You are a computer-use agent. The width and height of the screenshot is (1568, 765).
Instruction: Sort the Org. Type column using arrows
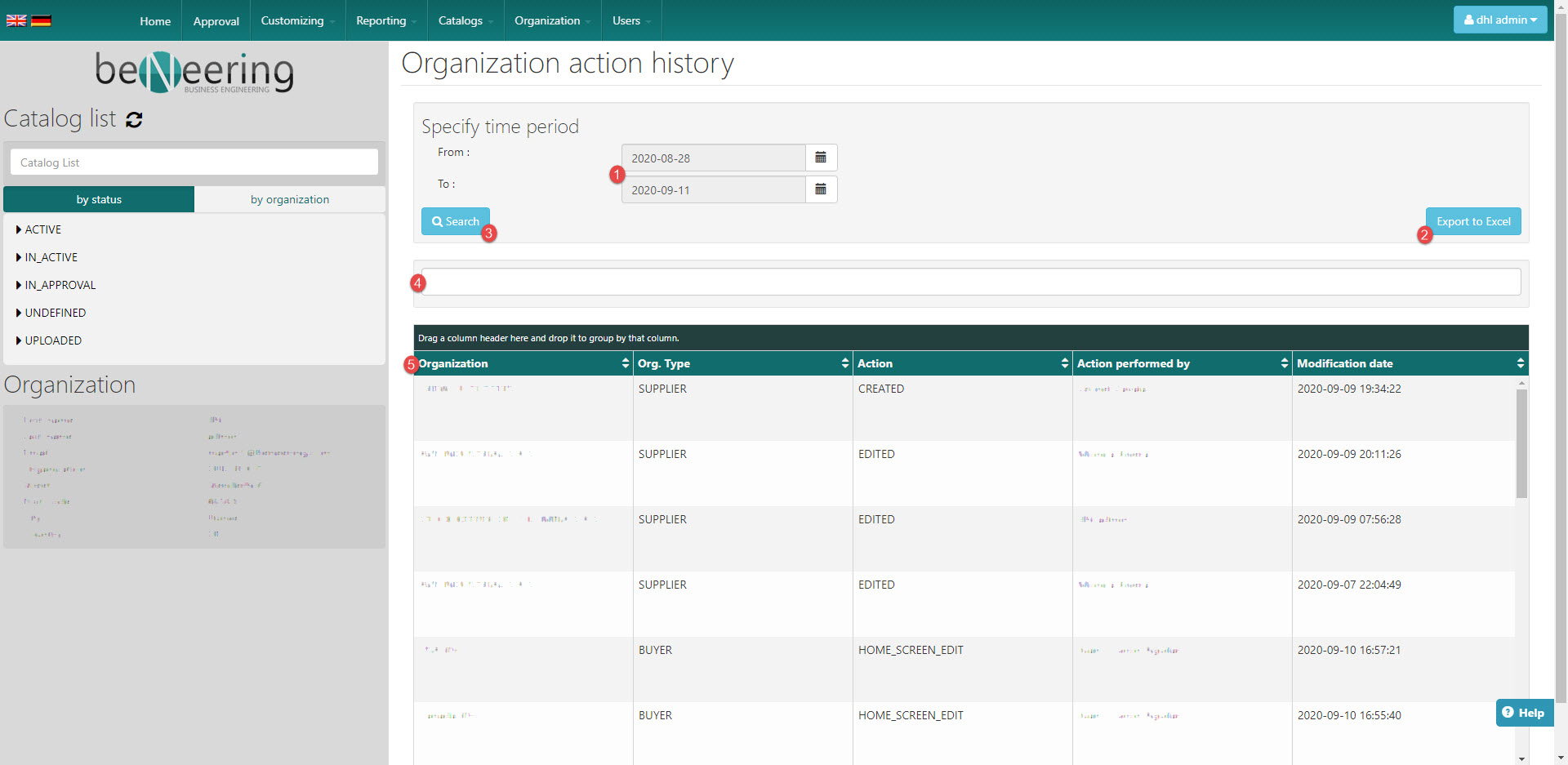pyautogui.click(x=844, y=363)
